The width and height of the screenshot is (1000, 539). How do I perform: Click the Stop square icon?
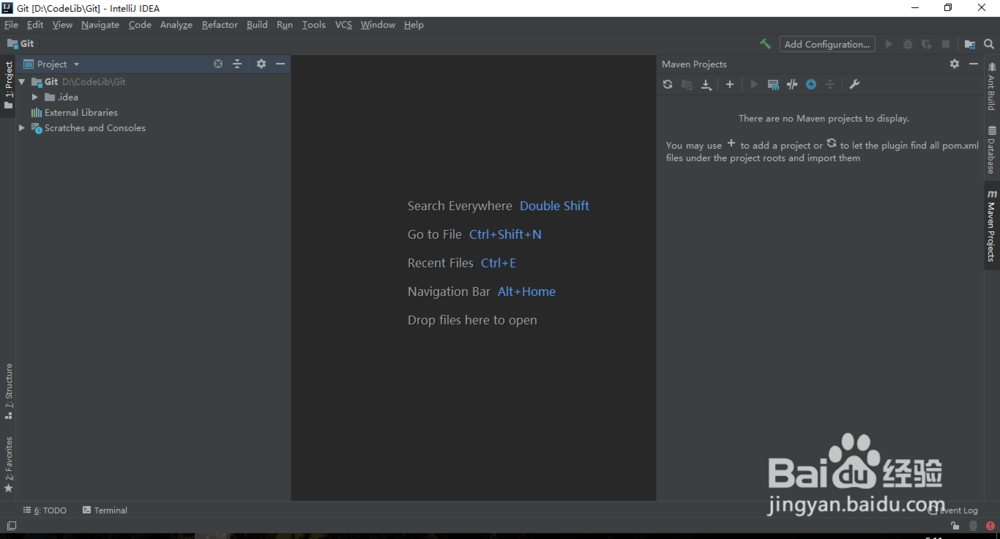946,44
